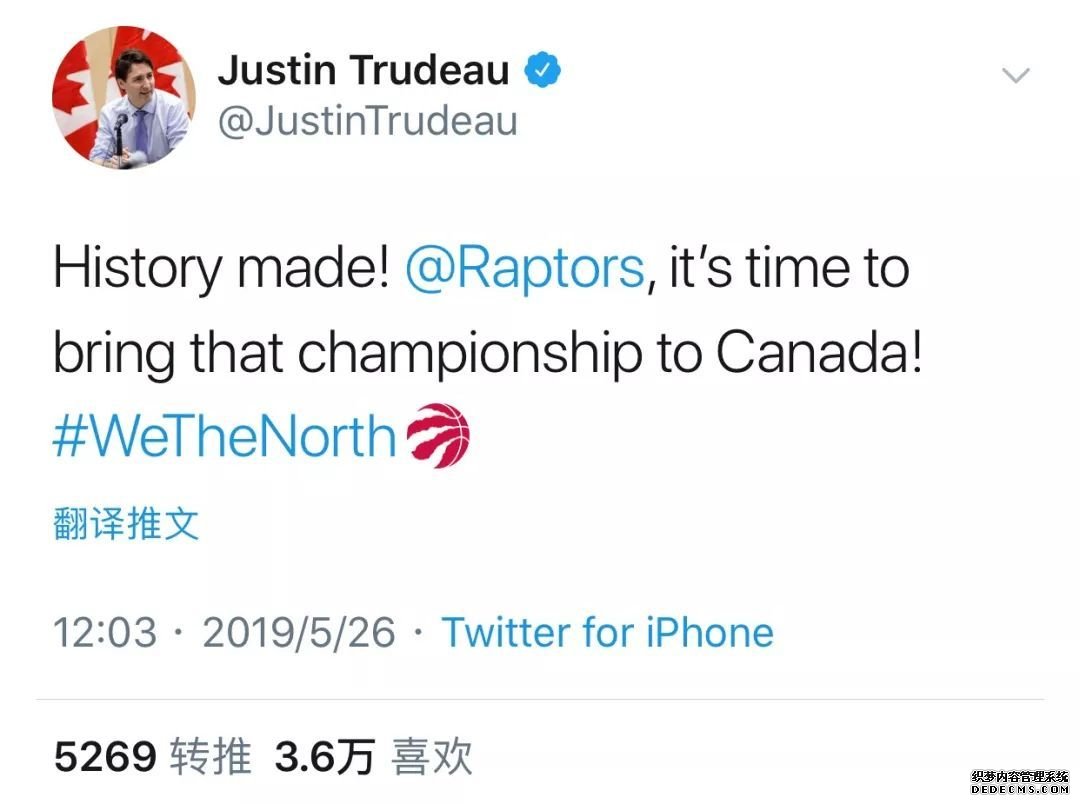Click the "championship" word in the tweet
1080x804 pixels.
point(470,353)
